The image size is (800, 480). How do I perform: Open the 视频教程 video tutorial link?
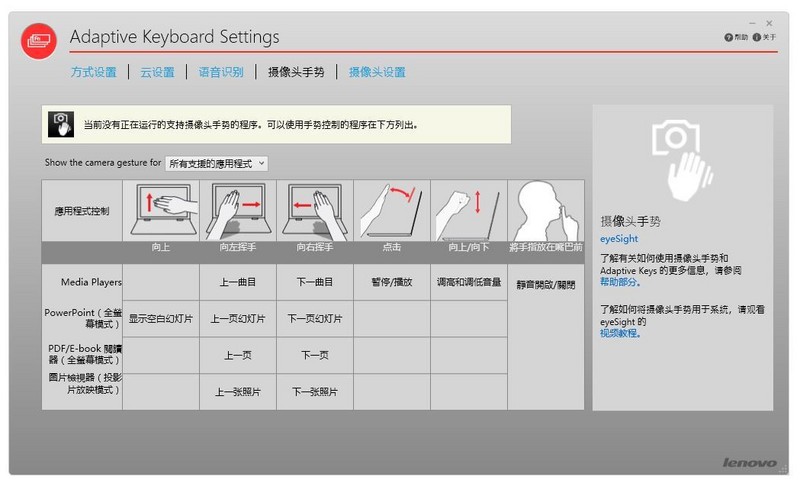pos(621,334)
